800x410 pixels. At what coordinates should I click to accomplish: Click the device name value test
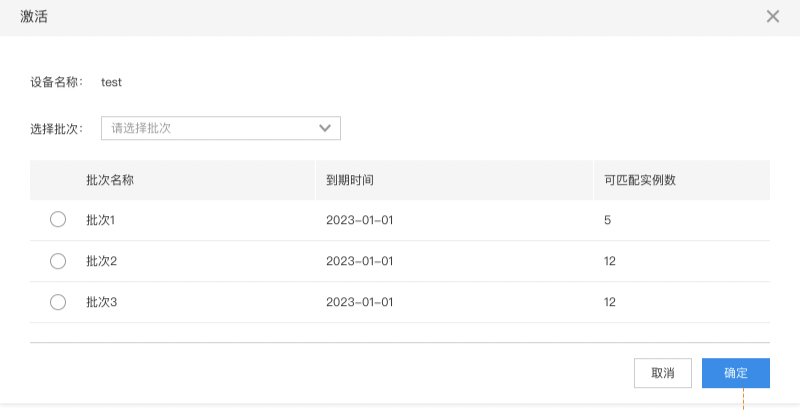pos(111,82)
